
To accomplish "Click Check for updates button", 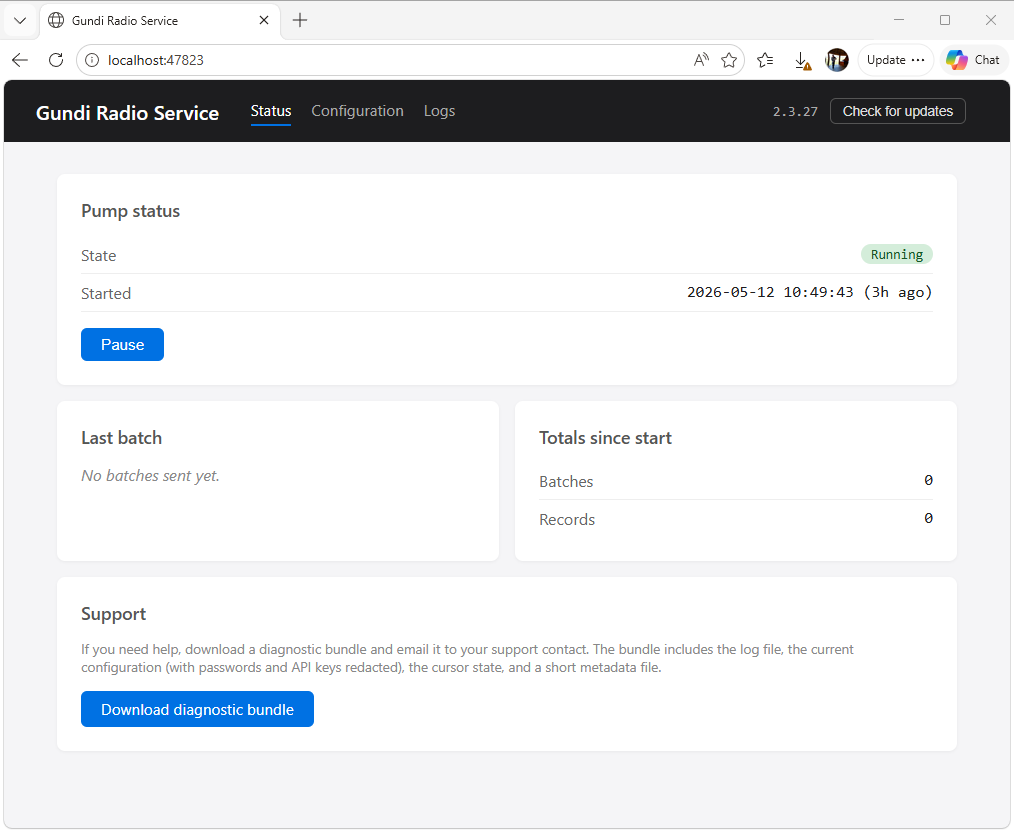I will (x=898, y=111).
